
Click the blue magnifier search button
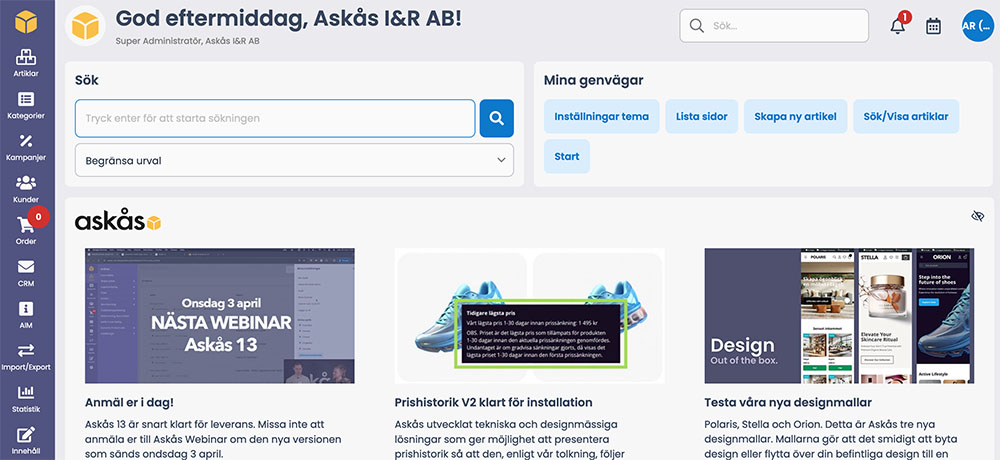[x=497, y=118]
